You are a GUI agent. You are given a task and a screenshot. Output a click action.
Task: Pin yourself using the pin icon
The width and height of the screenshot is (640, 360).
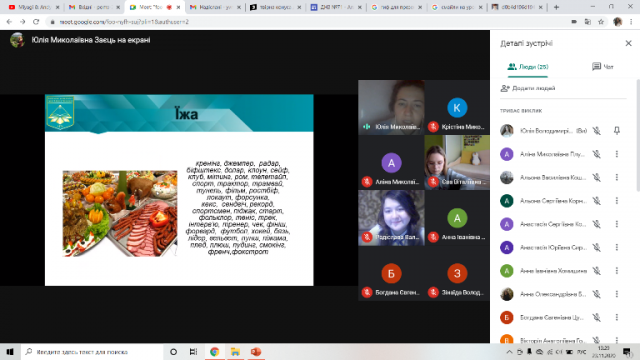pyautogui.click(x=617, y=131)
